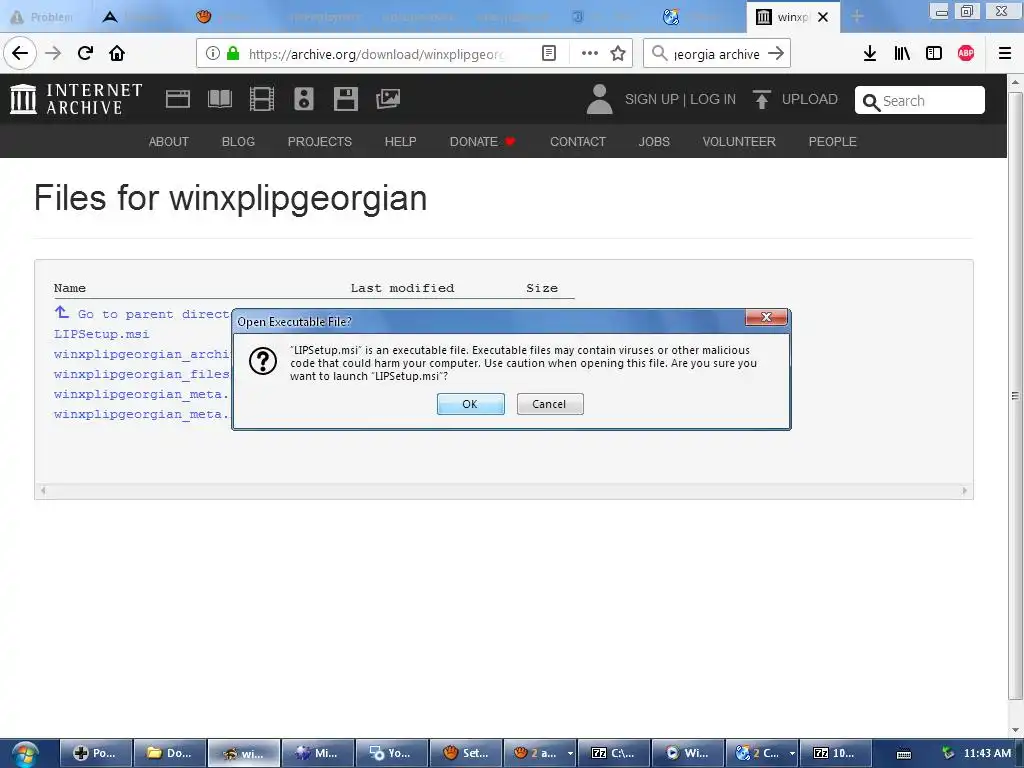This screenshot has width=1024, height=768.
Task: Open the Video film-strip icon
Action: point(262,99)
